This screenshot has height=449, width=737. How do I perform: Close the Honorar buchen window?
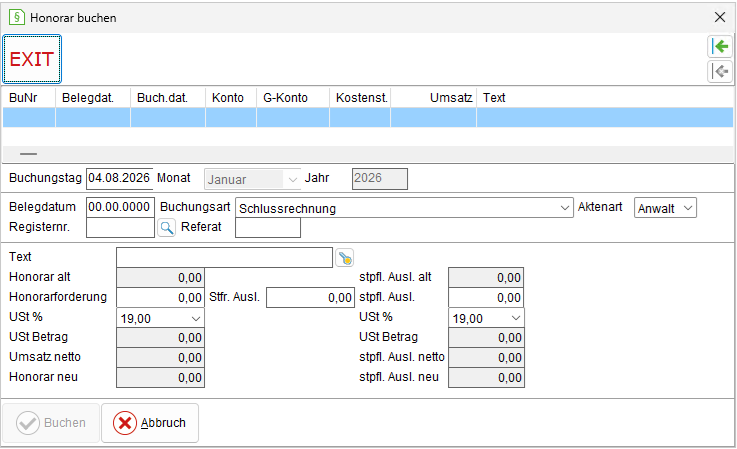point(720,17)
